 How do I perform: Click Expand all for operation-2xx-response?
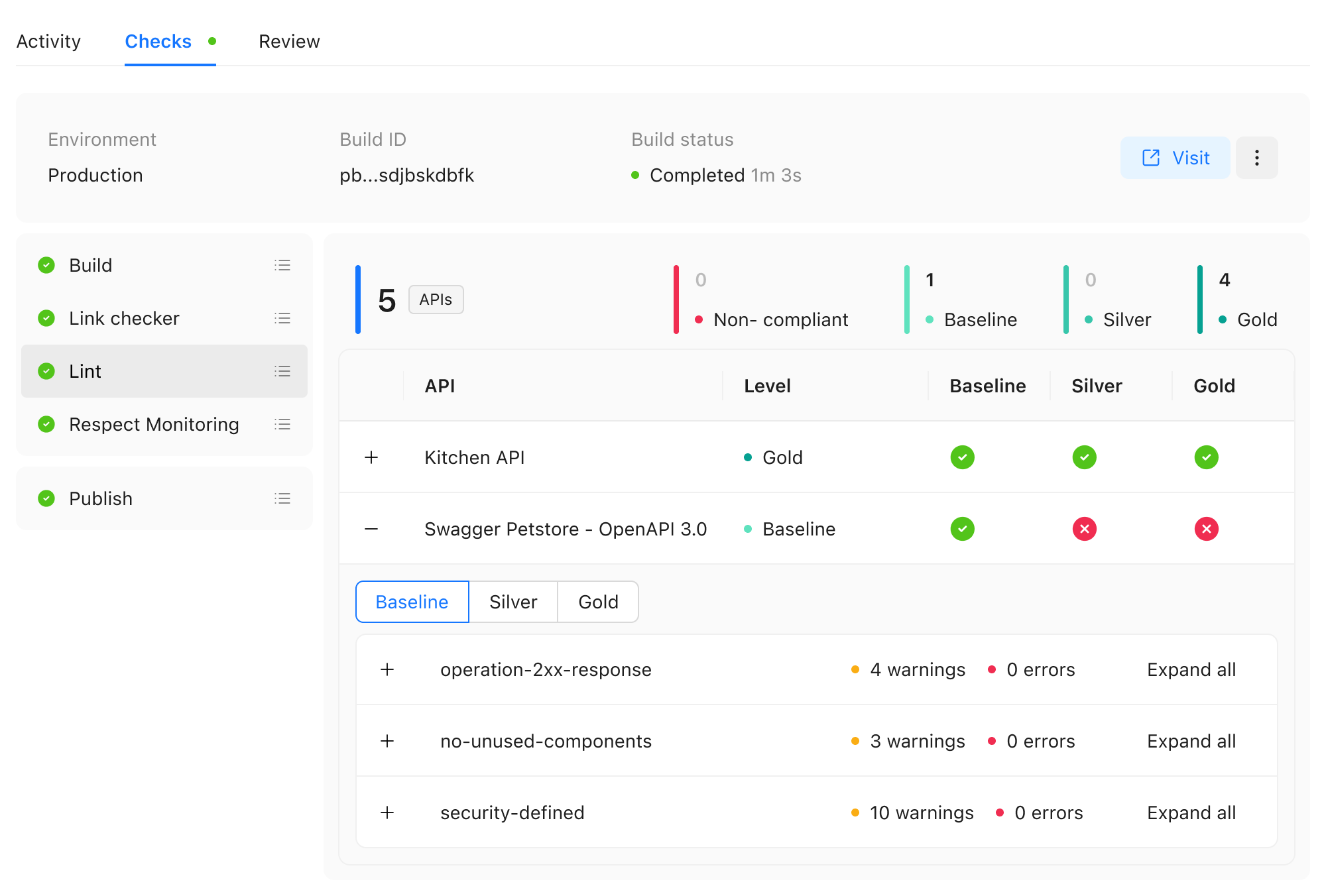1191,669
